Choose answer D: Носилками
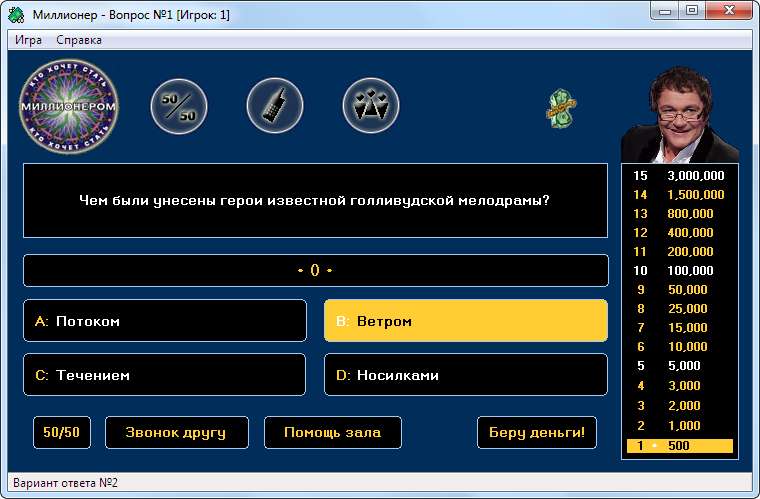760x499 pixels. point(466,374)
